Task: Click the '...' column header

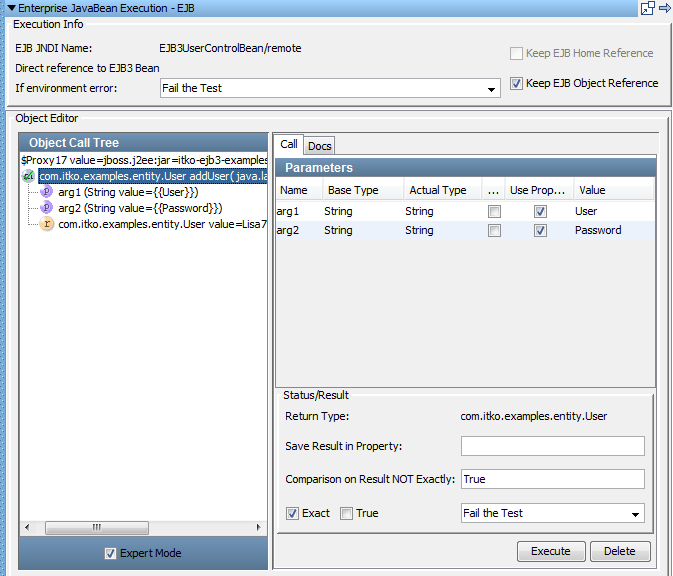Action: pyautogui.click(x=494, y=190)
